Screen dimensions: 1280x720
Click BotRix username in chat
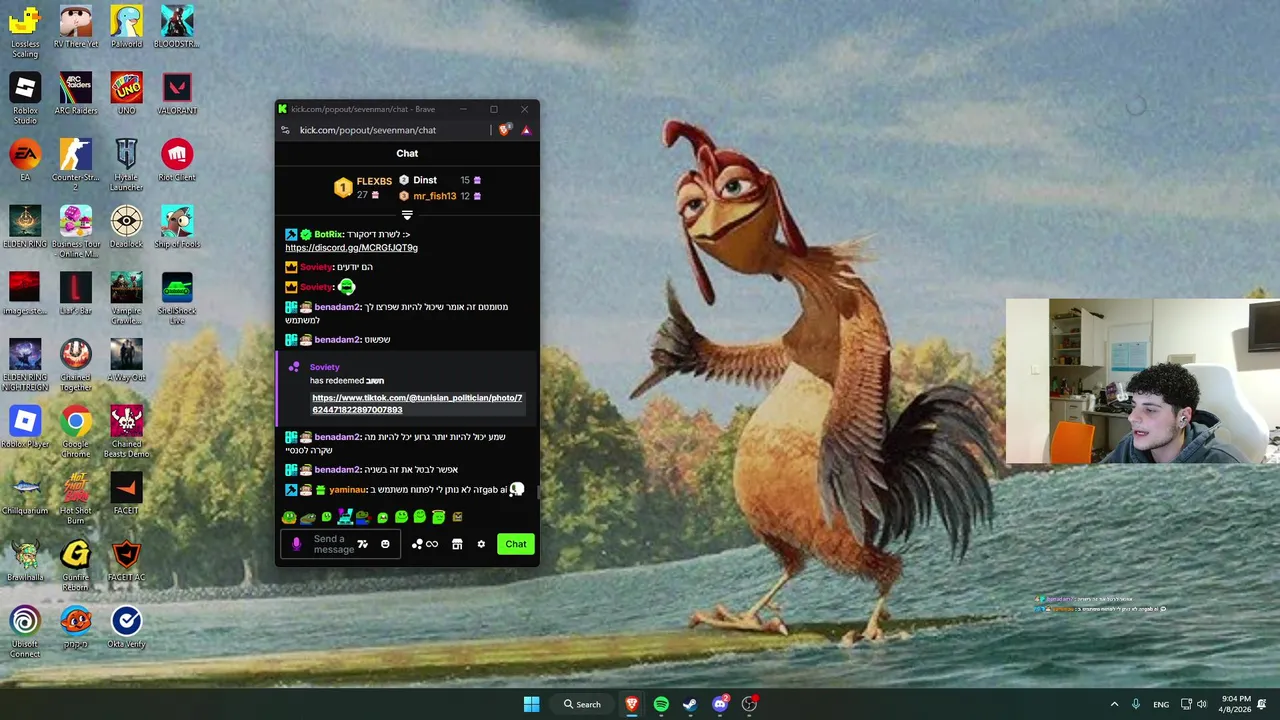[x=329, y=234]
